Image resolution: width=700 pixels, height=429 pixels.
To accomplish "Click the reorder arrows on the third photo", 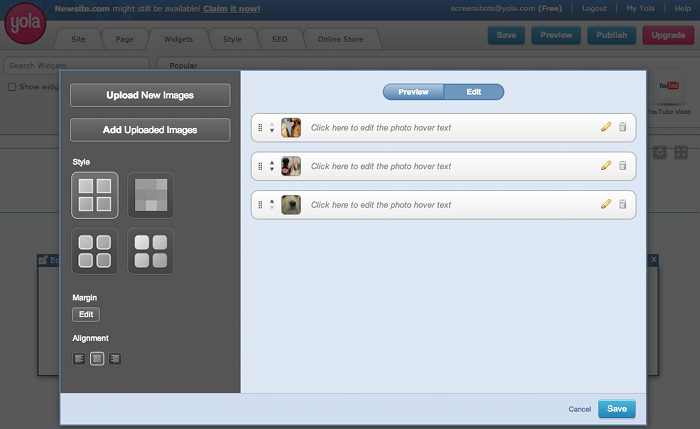I will 272,204.
